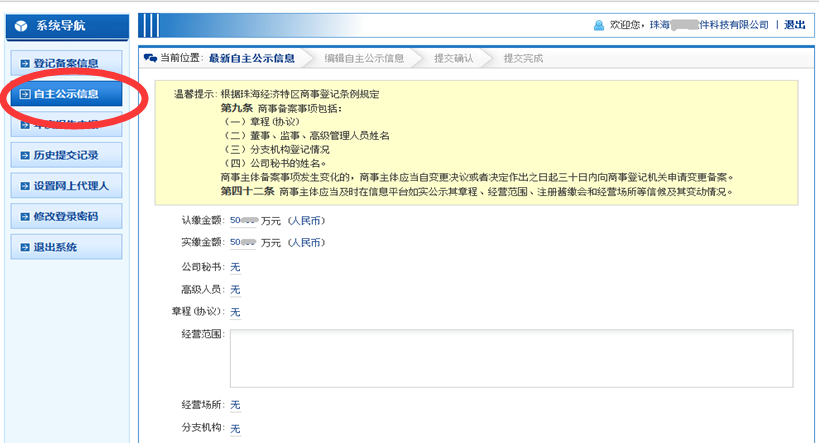Screen dimensions: 819x447
Task: Select the 最新自主公示信息 step
Action: [x=252, y=58]
